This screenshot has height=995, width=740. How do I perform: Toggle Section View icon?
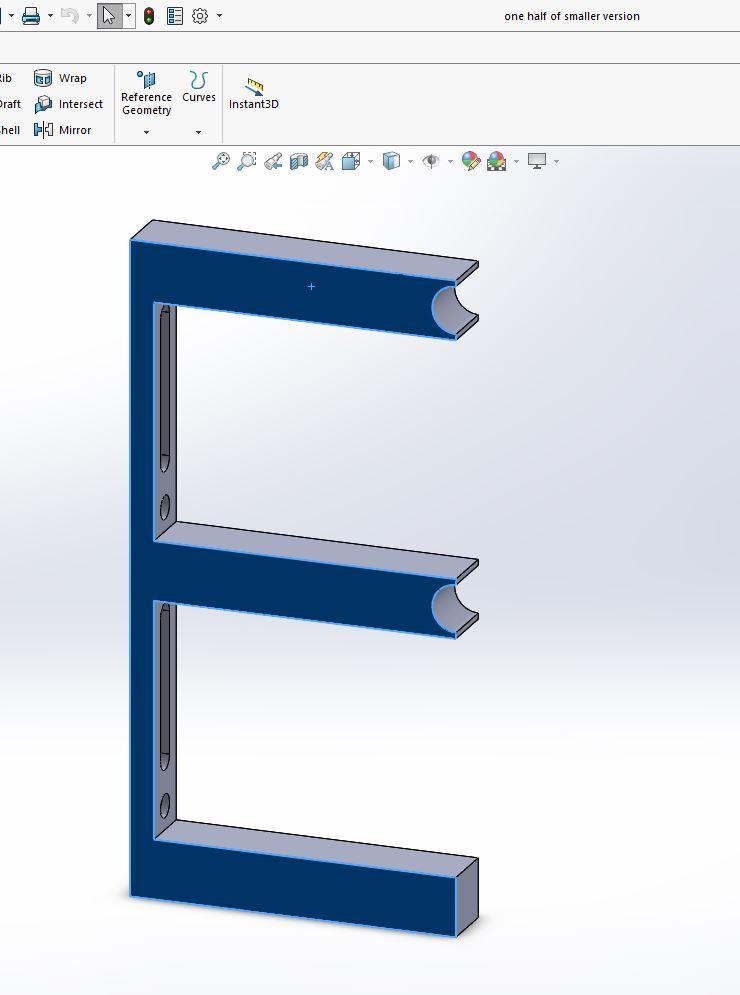[298, 162]
